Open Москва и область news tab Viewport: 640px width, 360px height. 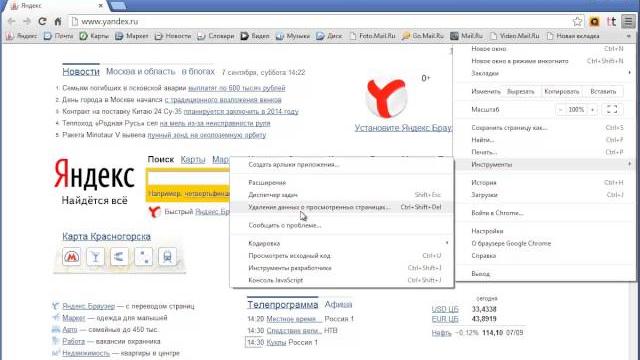140,71
